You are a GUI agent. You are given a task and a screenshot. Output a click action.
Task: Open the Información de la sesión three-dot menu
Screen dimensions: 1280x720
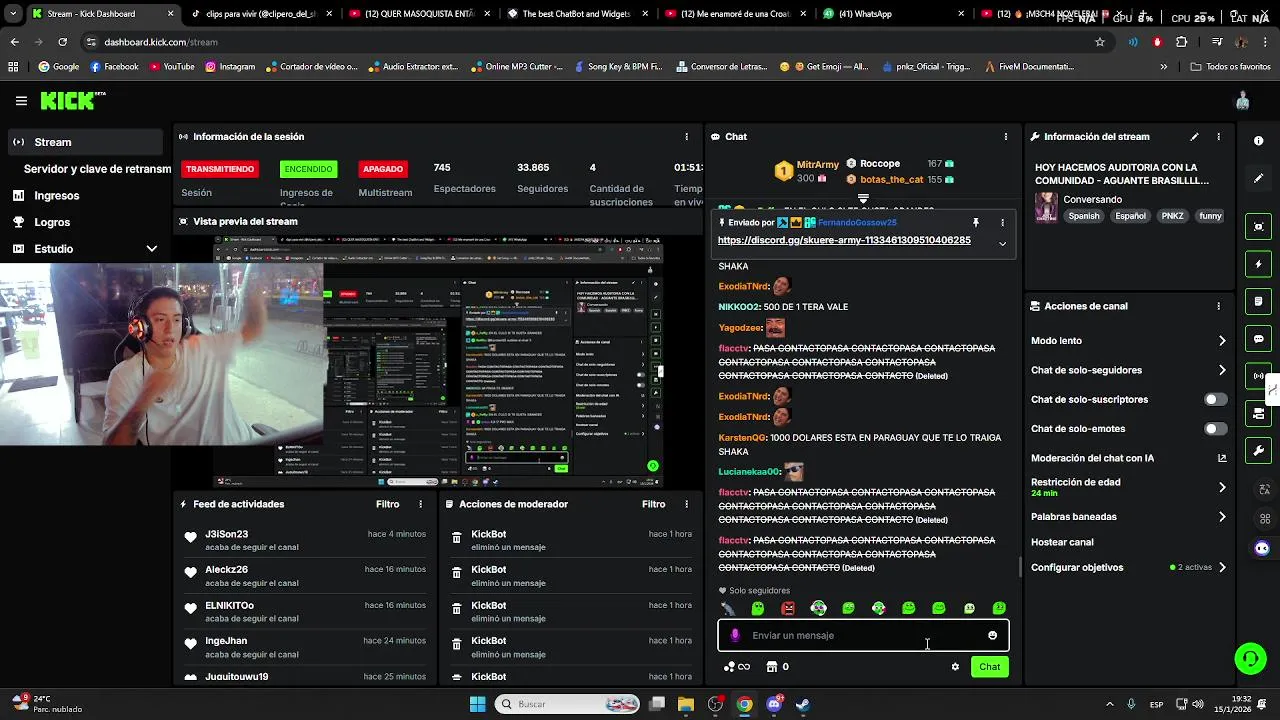point(686,137)
